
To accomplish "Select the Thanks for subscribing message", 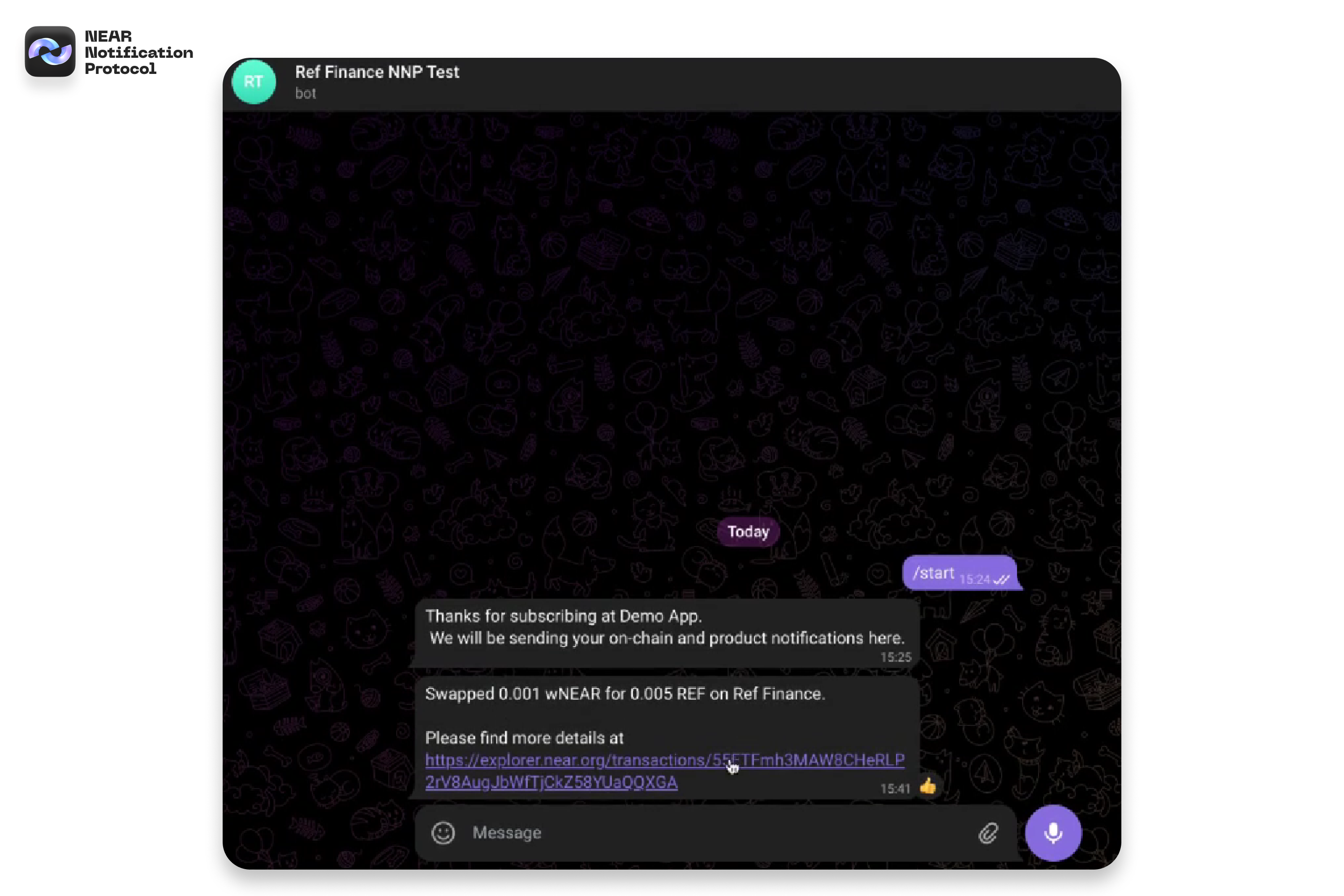I will click(x=664, y=628).
